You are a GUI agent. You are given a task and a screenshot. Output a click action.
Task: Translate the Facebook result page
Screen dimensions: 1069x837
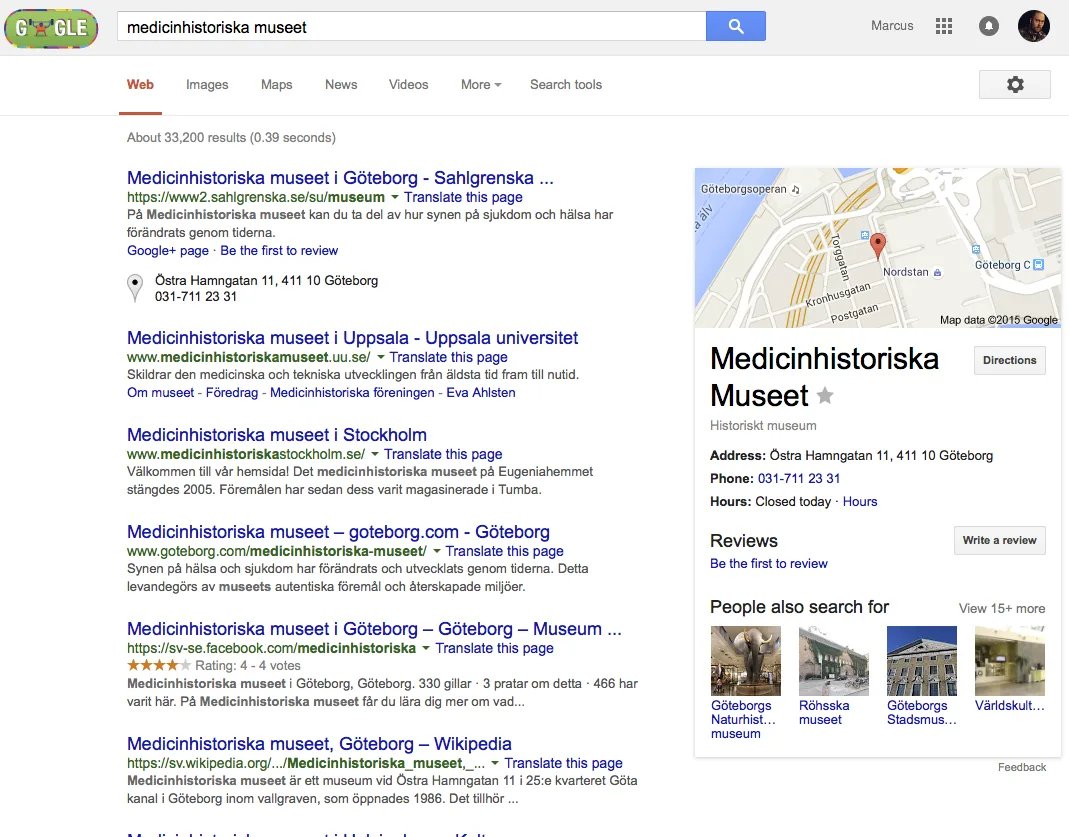click(x=494, y=648)
